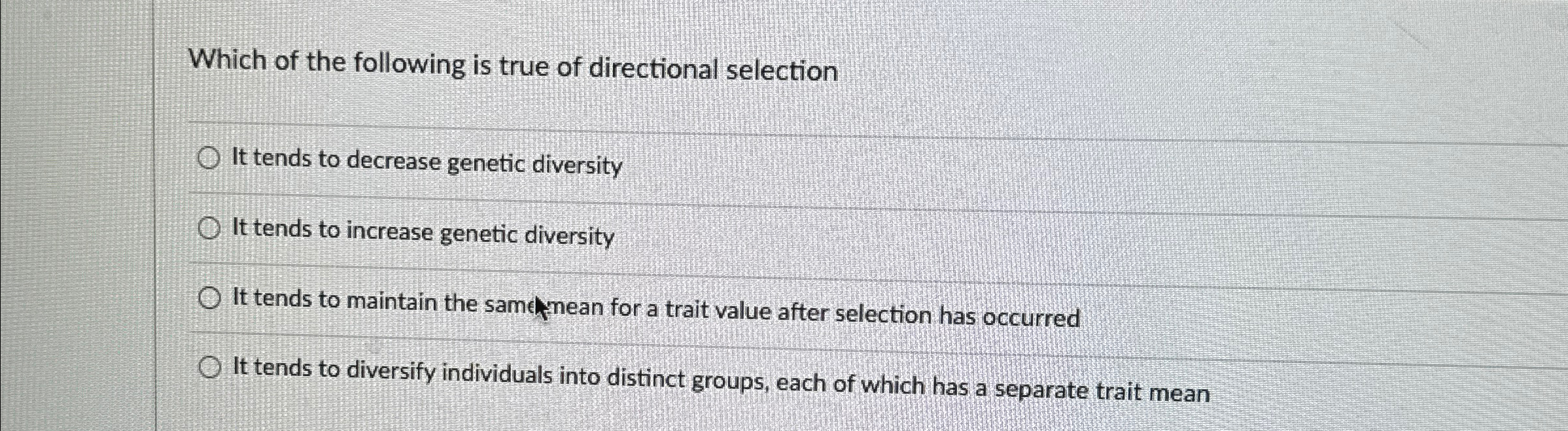This screenshot has width=1568, height=431.
Task: Select the radio button for decrease genetic diversity
Action: click(x=209, y=158)
